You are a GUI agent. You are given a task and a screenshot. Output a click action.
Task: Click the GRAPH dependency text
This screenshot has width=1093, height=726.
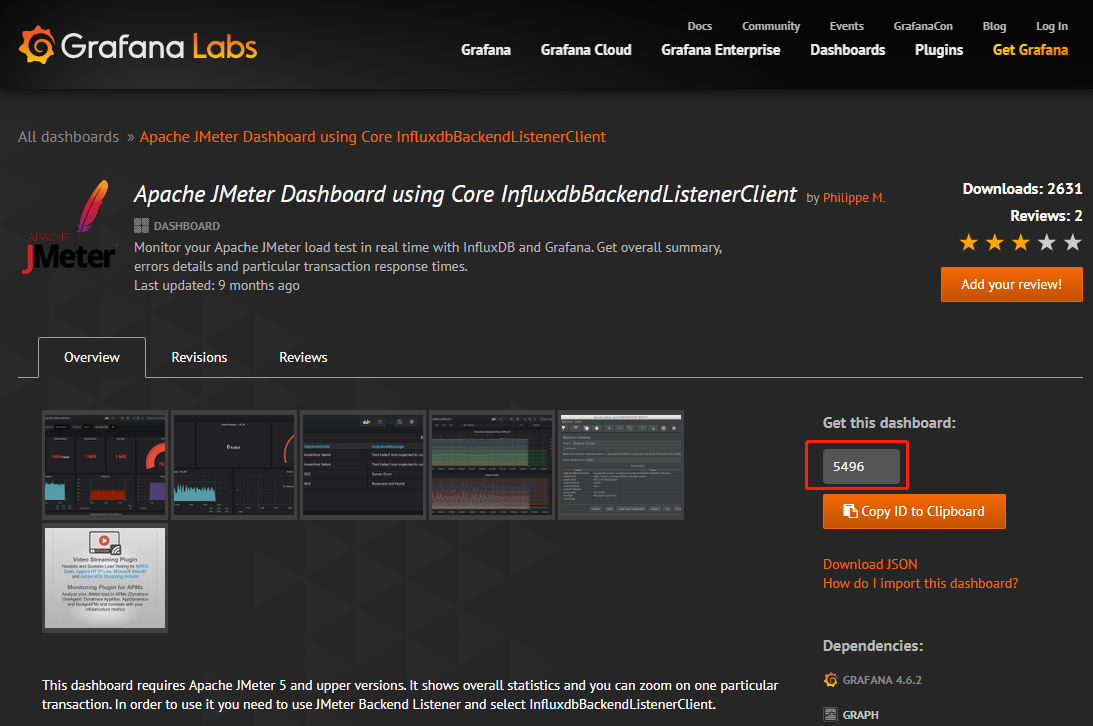[861, 715]
